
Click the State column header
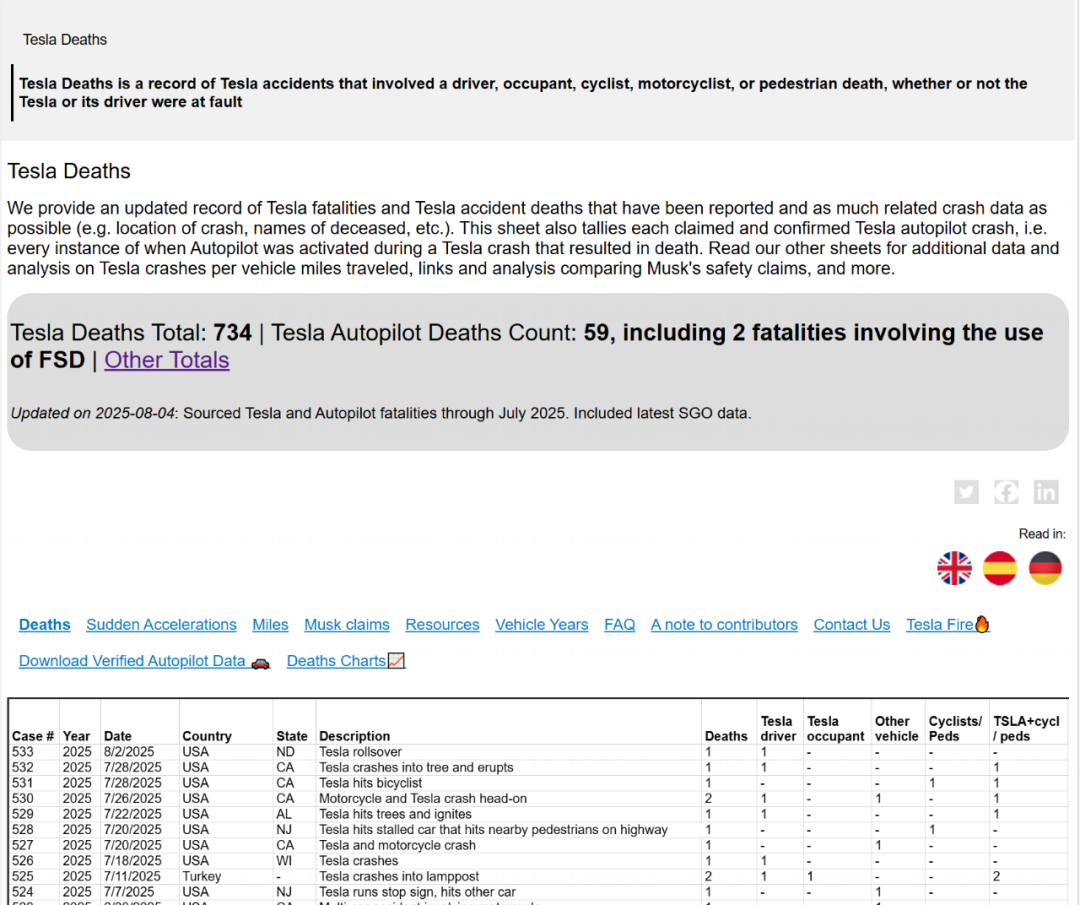[x=292, y=736]
